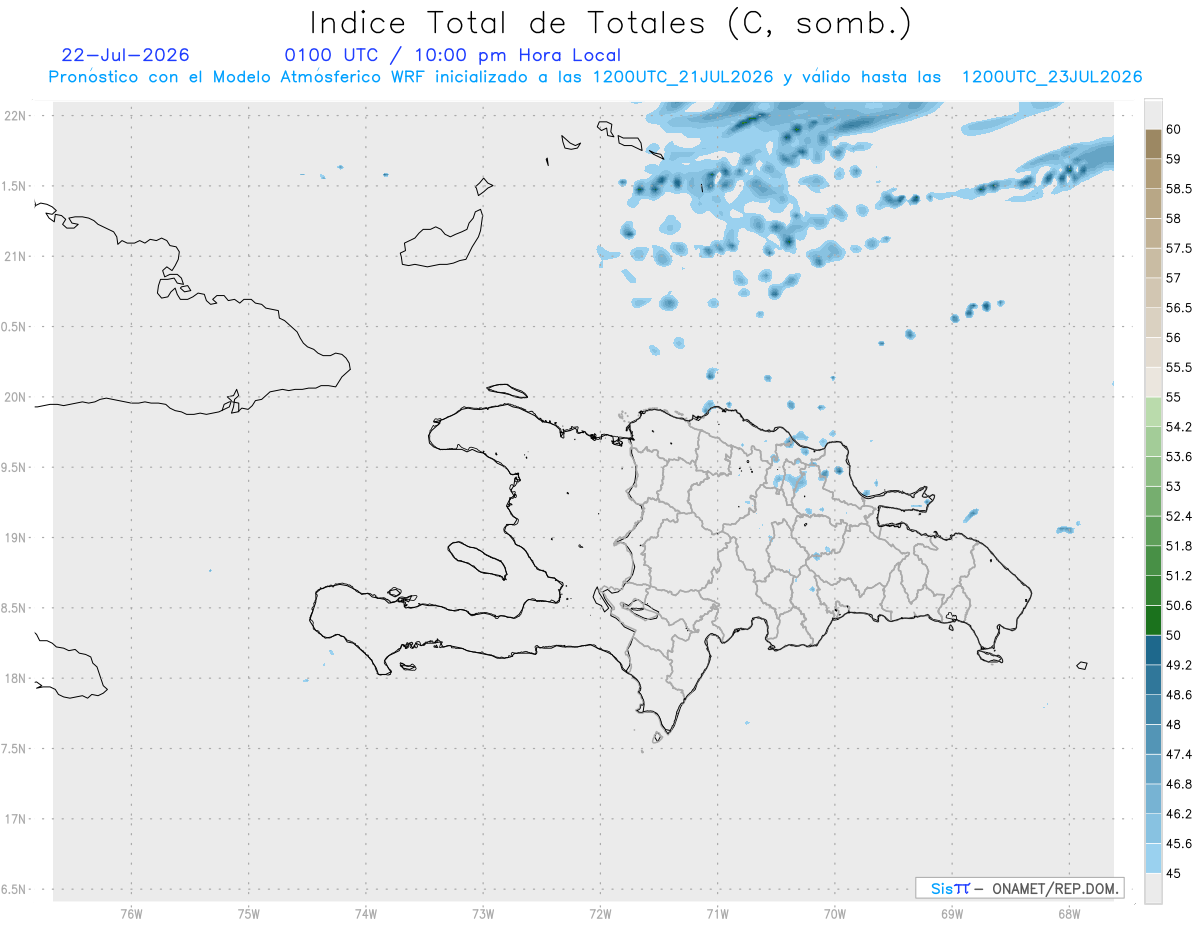Image resolution: width=1200 pixels, height=927 pixels.
Task: Click the latitude label "9.5N"
Action: [15, 468]
